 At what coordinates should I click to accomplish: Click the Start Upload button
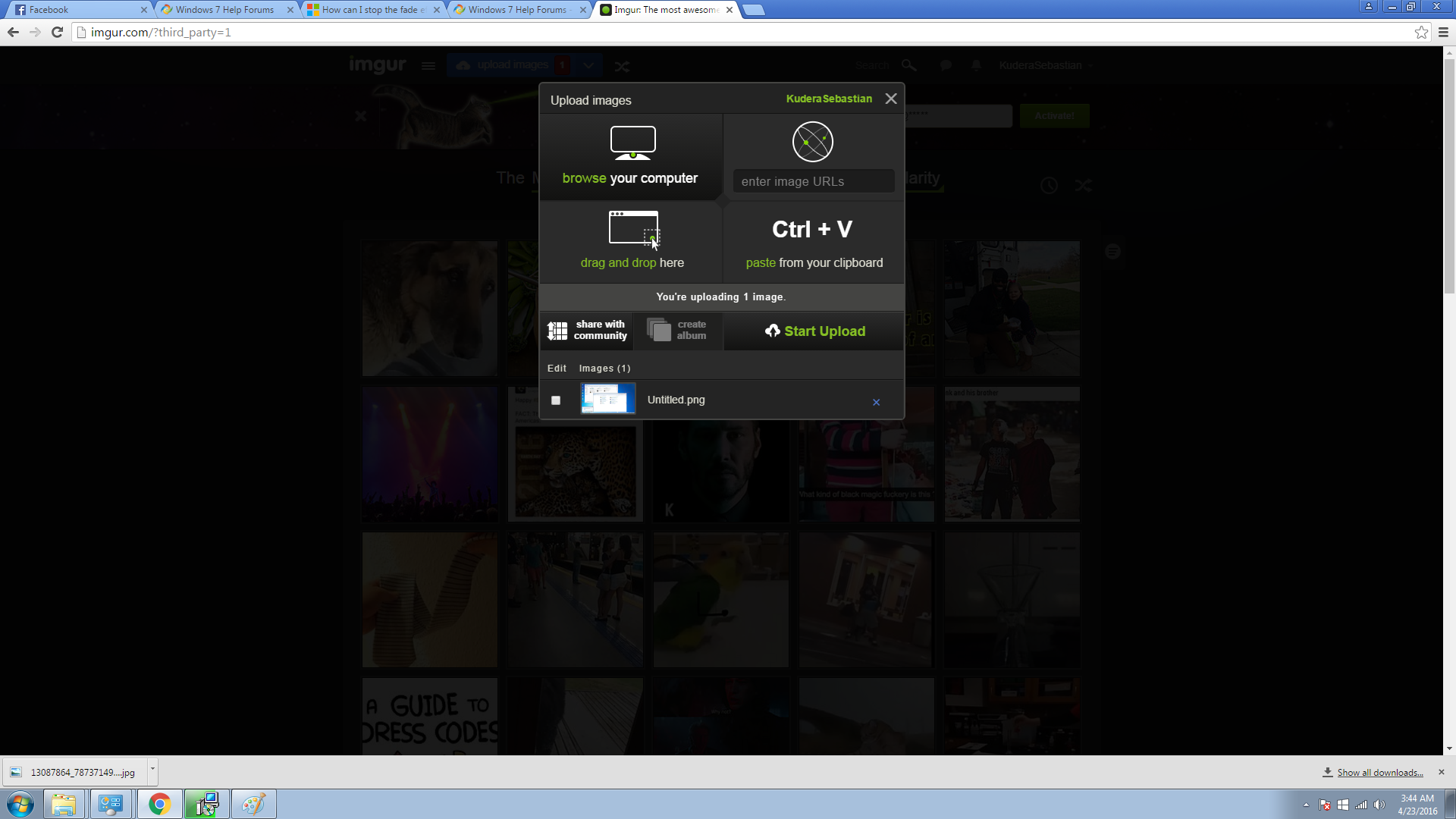[x=814, y=331]
